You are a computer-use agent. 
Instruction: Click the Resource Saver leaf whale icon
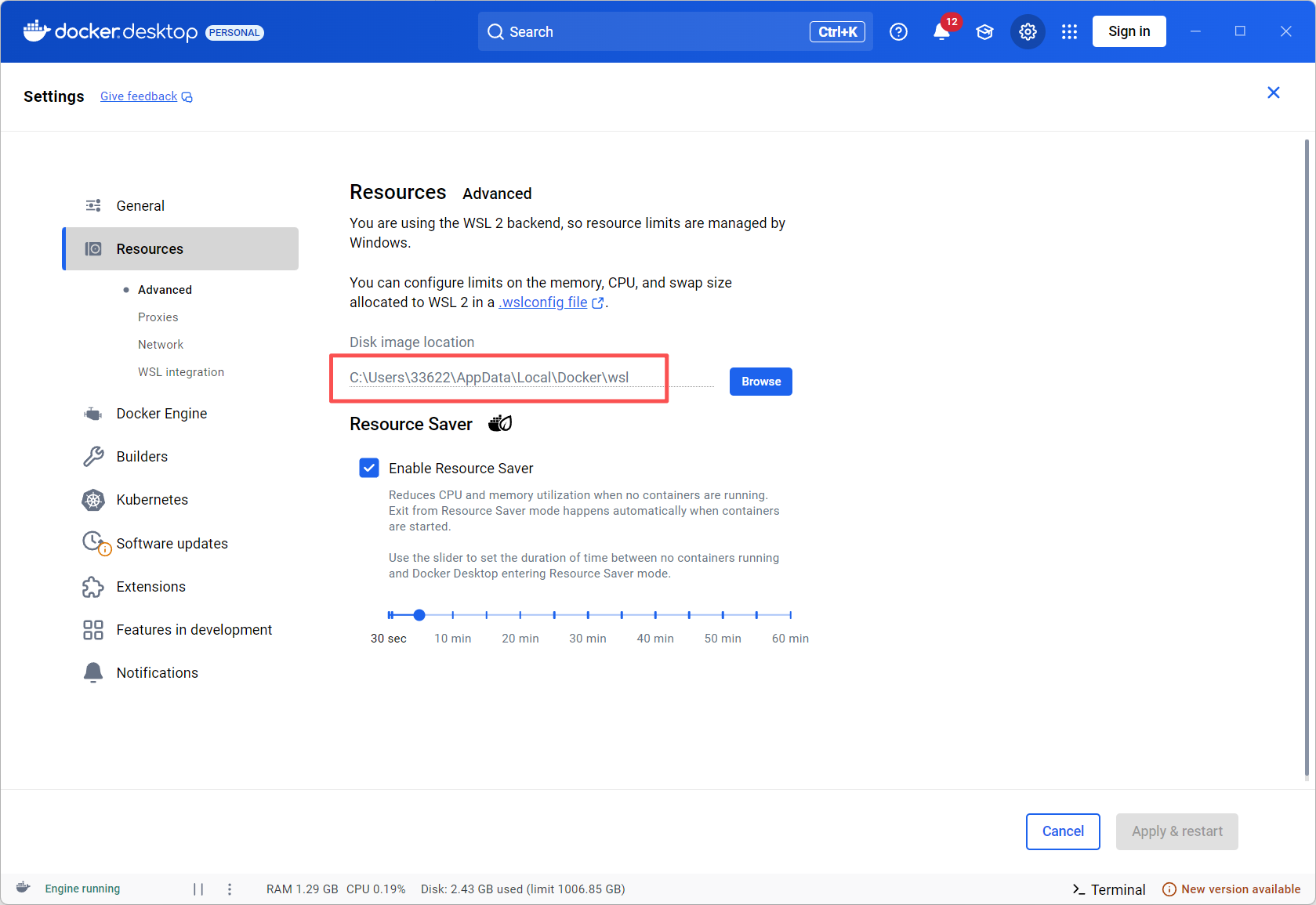[500, 423]
